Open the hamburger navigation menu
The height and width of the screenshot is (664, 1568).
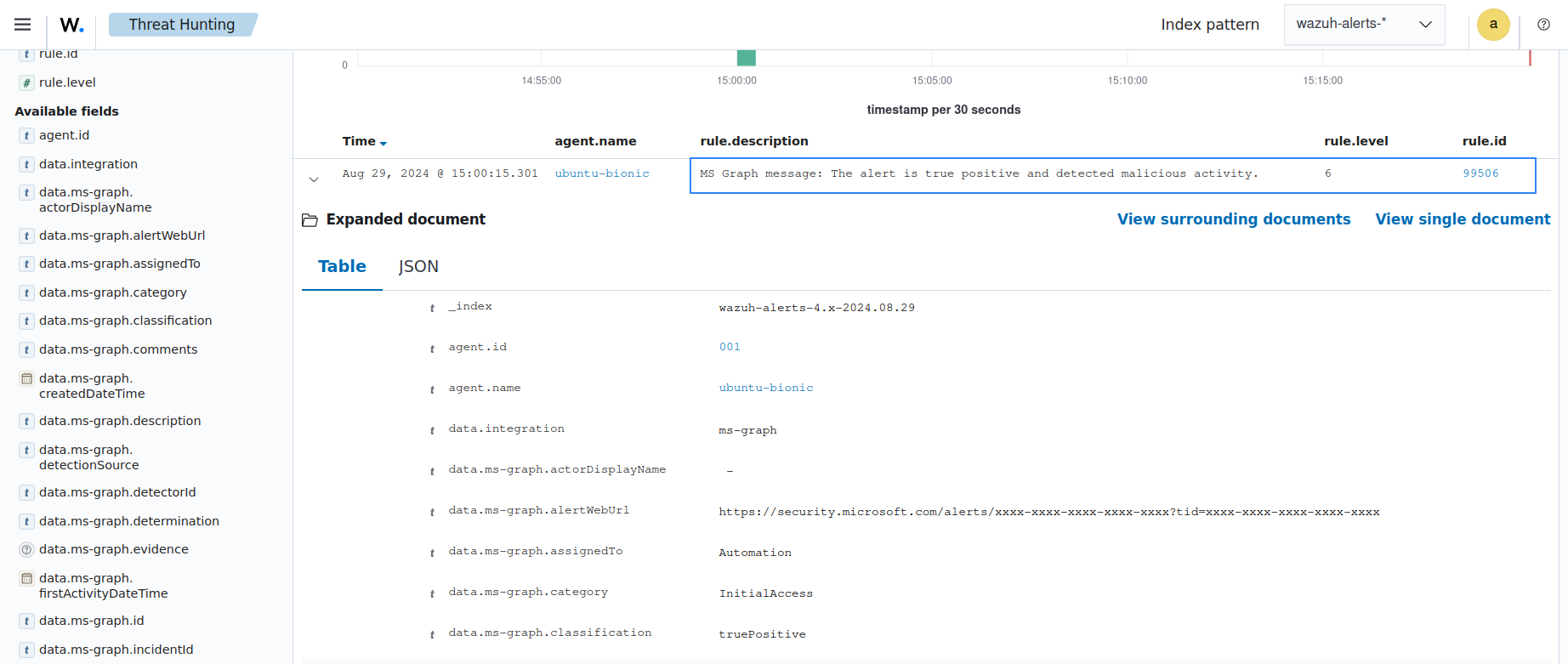[x=23, y=25]
